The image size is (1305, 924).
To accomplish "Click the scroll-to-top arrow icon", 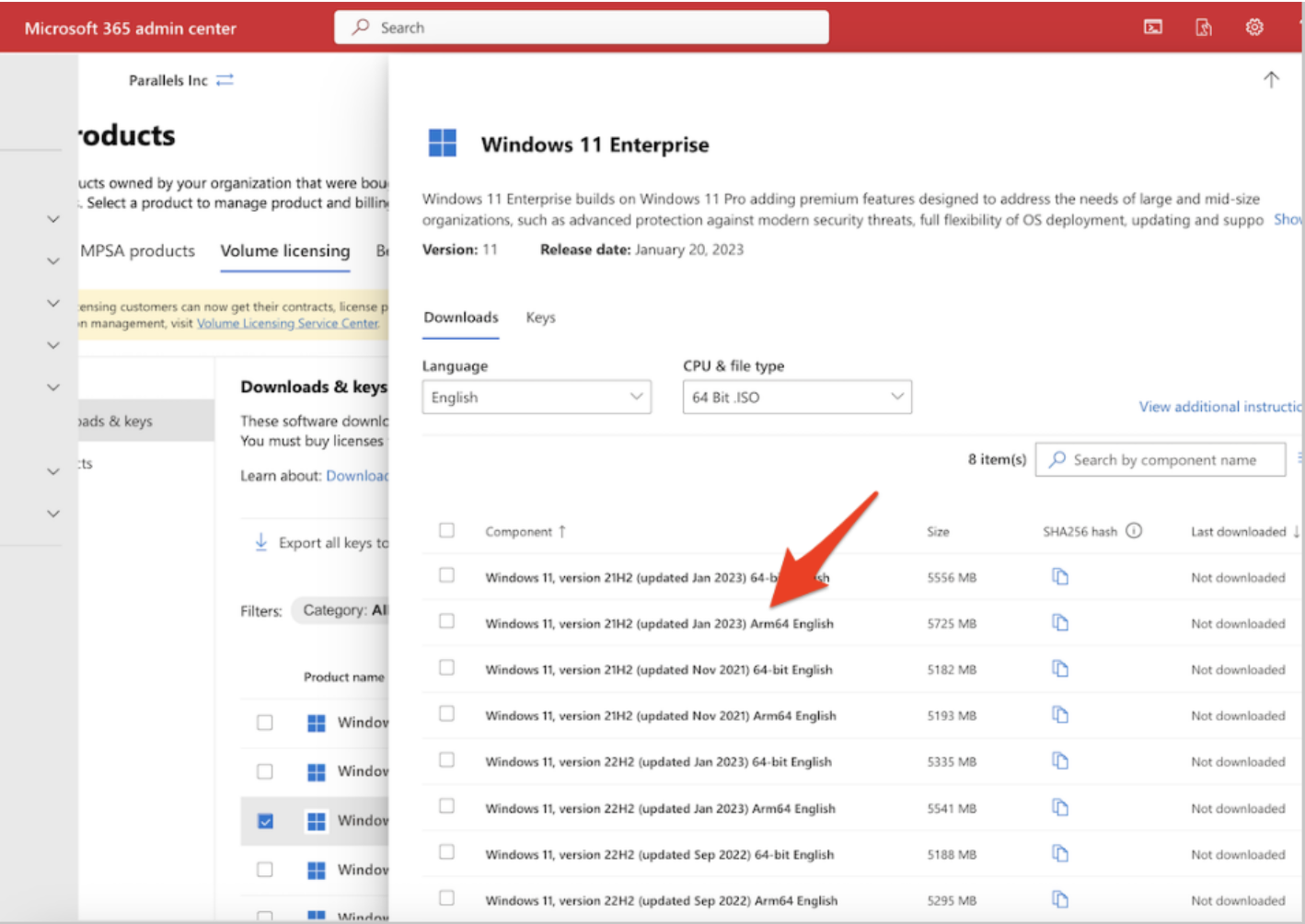I will 1271,79.
